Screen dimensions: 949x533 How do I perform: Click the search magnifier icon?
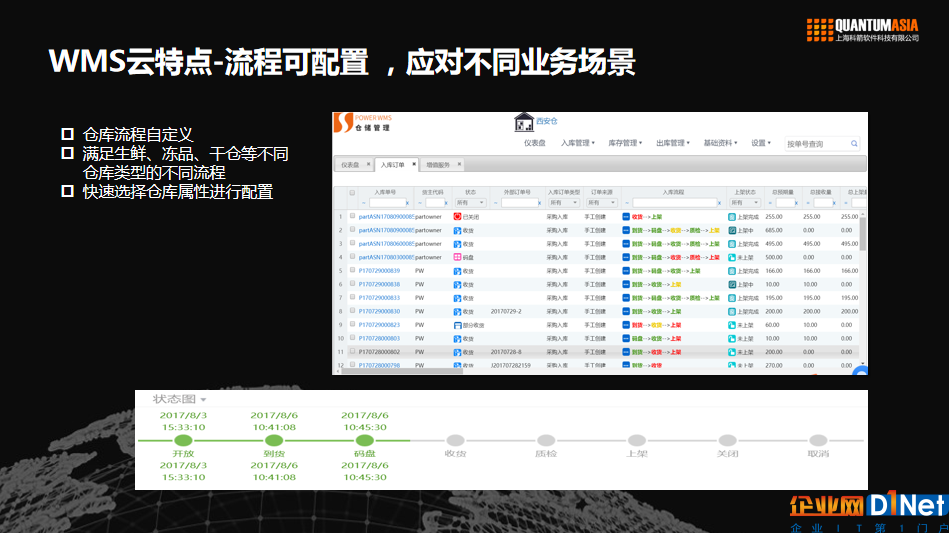pyautogui.click(x=854, y=143)
